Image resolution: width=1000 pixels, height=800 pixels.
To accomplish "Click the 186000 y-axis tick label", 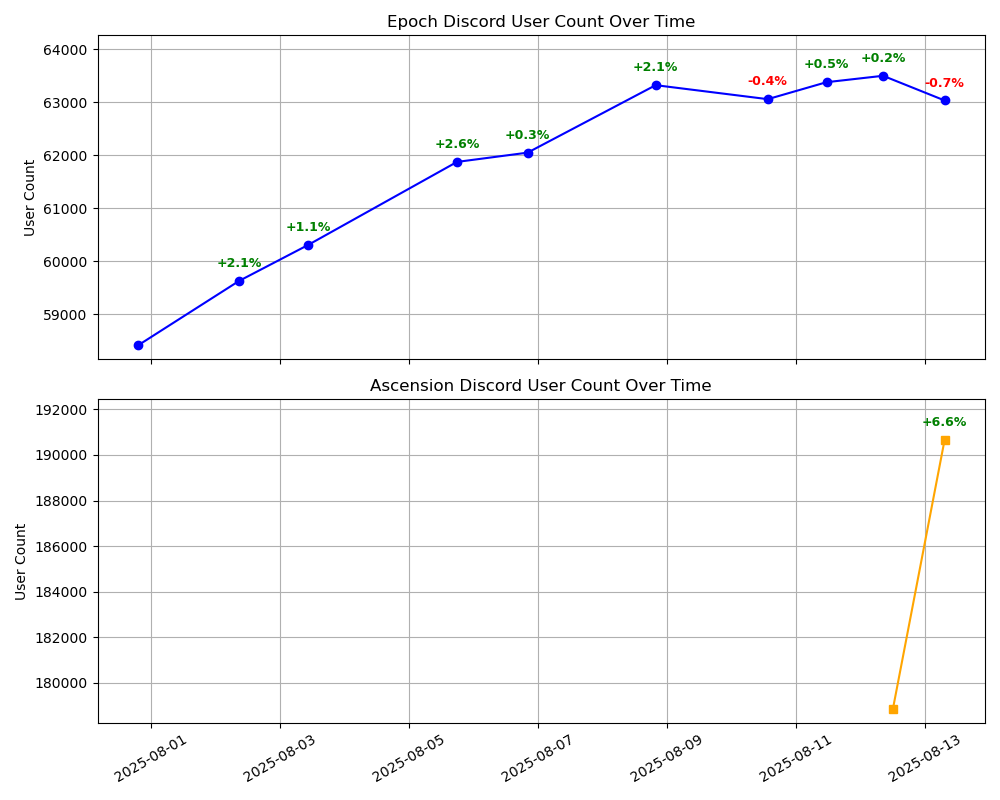I will click(x=61, y=547).
